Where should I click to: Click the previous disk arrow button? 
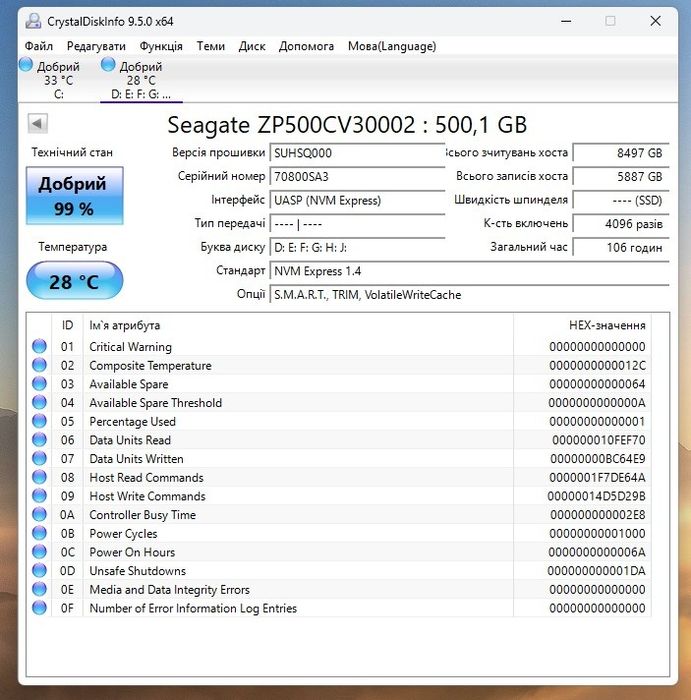[x=37, y=123]
